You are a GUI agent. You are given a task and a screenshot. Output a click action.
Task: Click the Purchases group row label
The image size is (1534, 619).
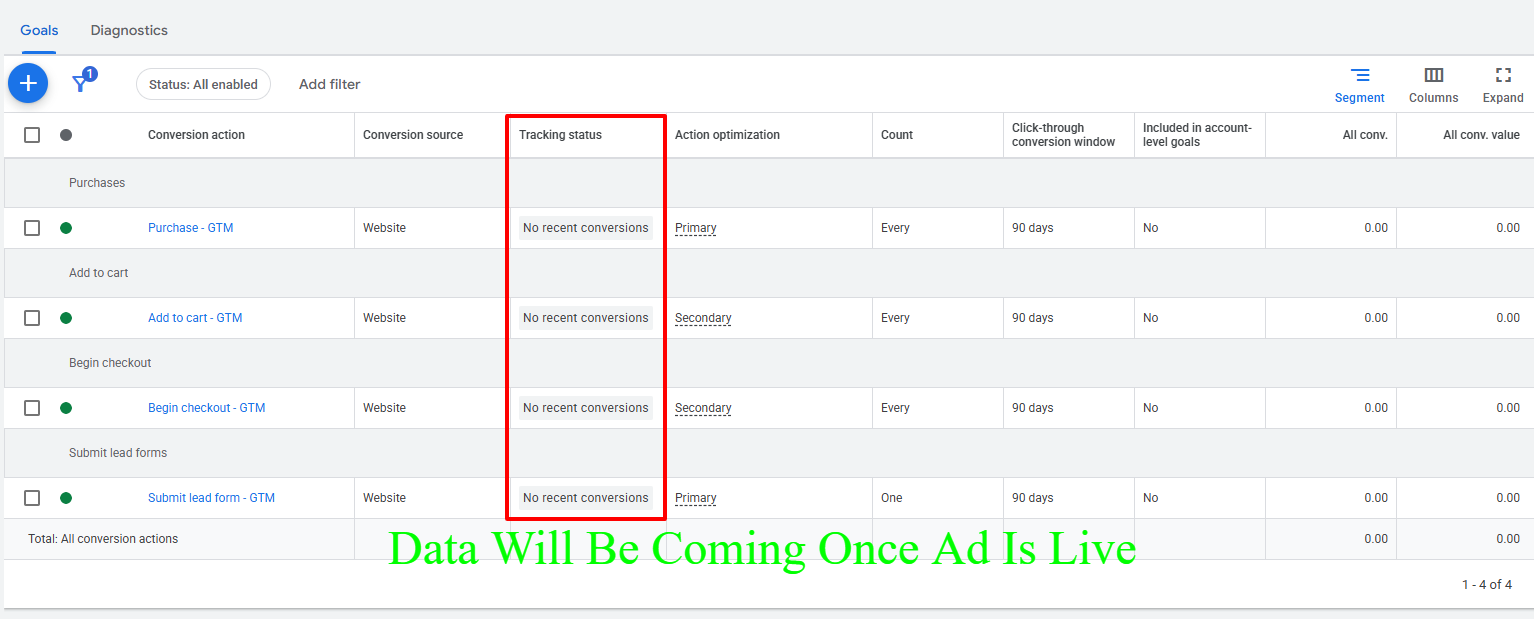pos(97,183)
